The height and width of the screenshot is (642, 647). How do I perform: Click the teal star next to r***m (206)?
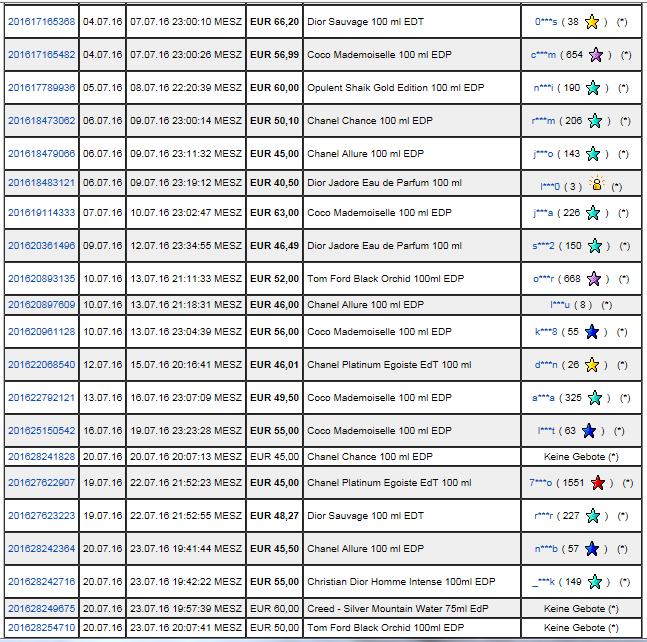coord(595,120)
